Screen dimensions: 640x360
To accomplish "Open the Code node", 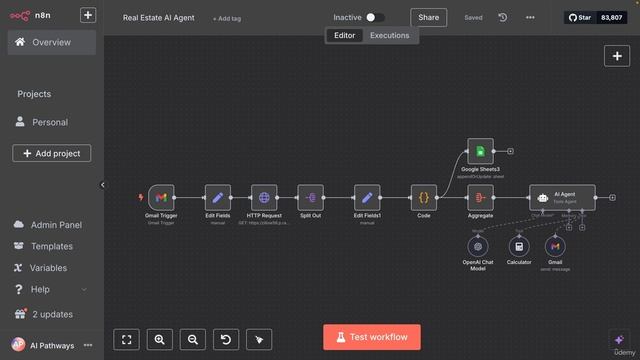I will (x=424, y=198).
